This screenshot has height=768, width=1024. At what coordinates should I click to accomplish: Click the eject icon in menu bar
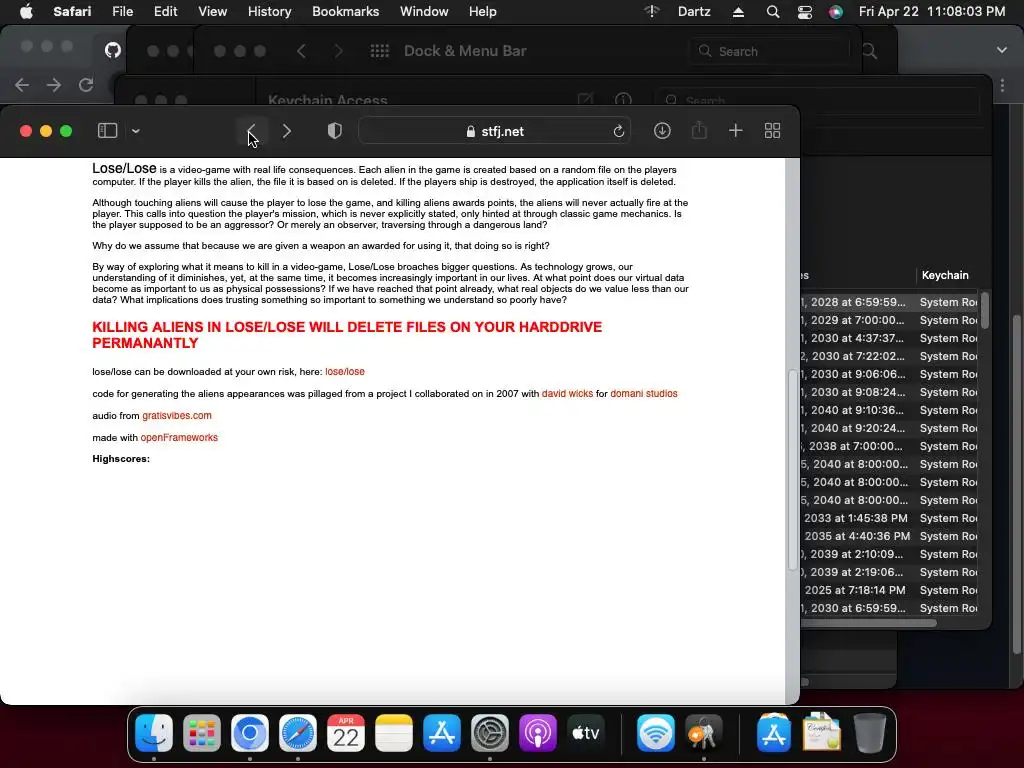[x=738, y=12]
